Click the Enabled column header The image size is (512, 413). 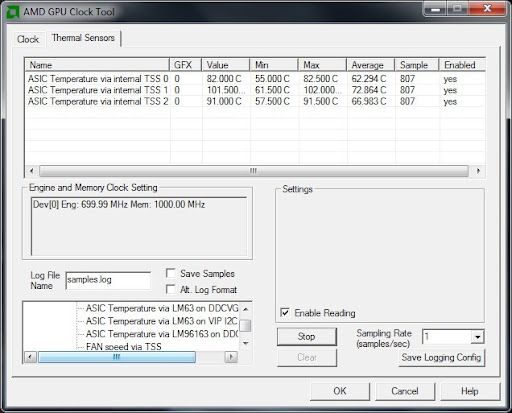point(462,65)
